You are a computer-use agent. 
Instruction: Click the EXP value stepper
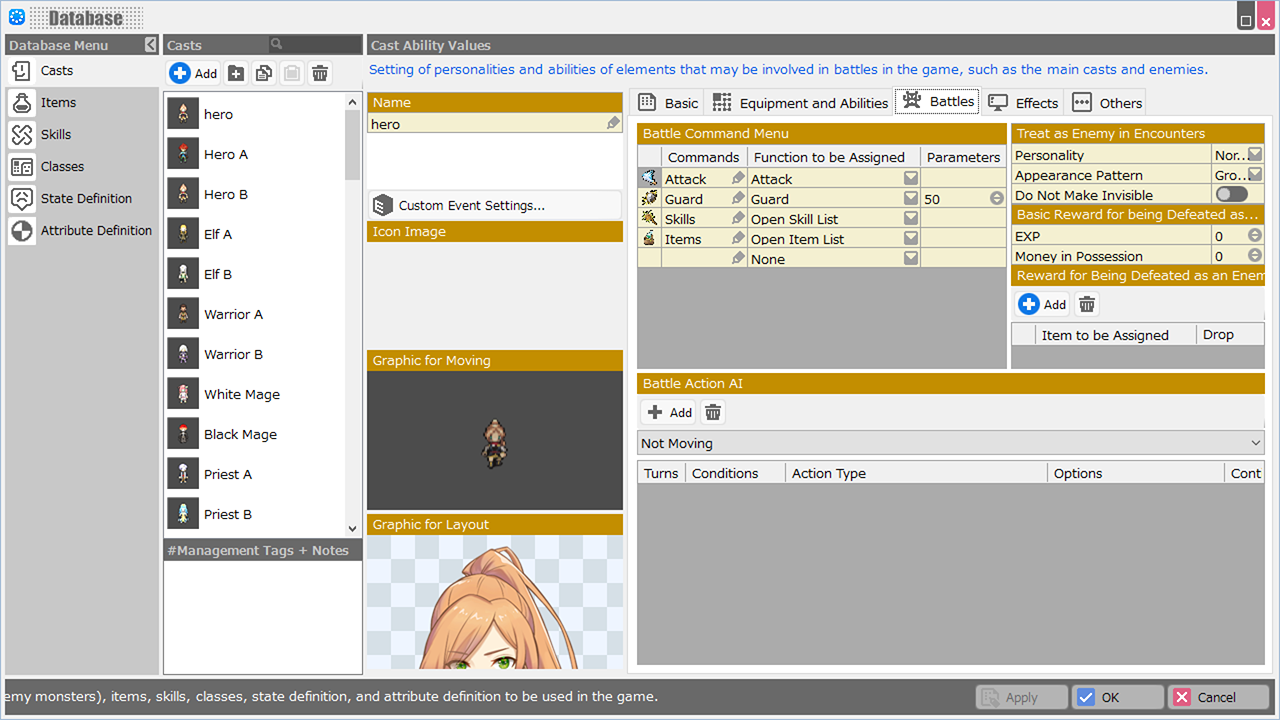click(x=1254, y=236)
